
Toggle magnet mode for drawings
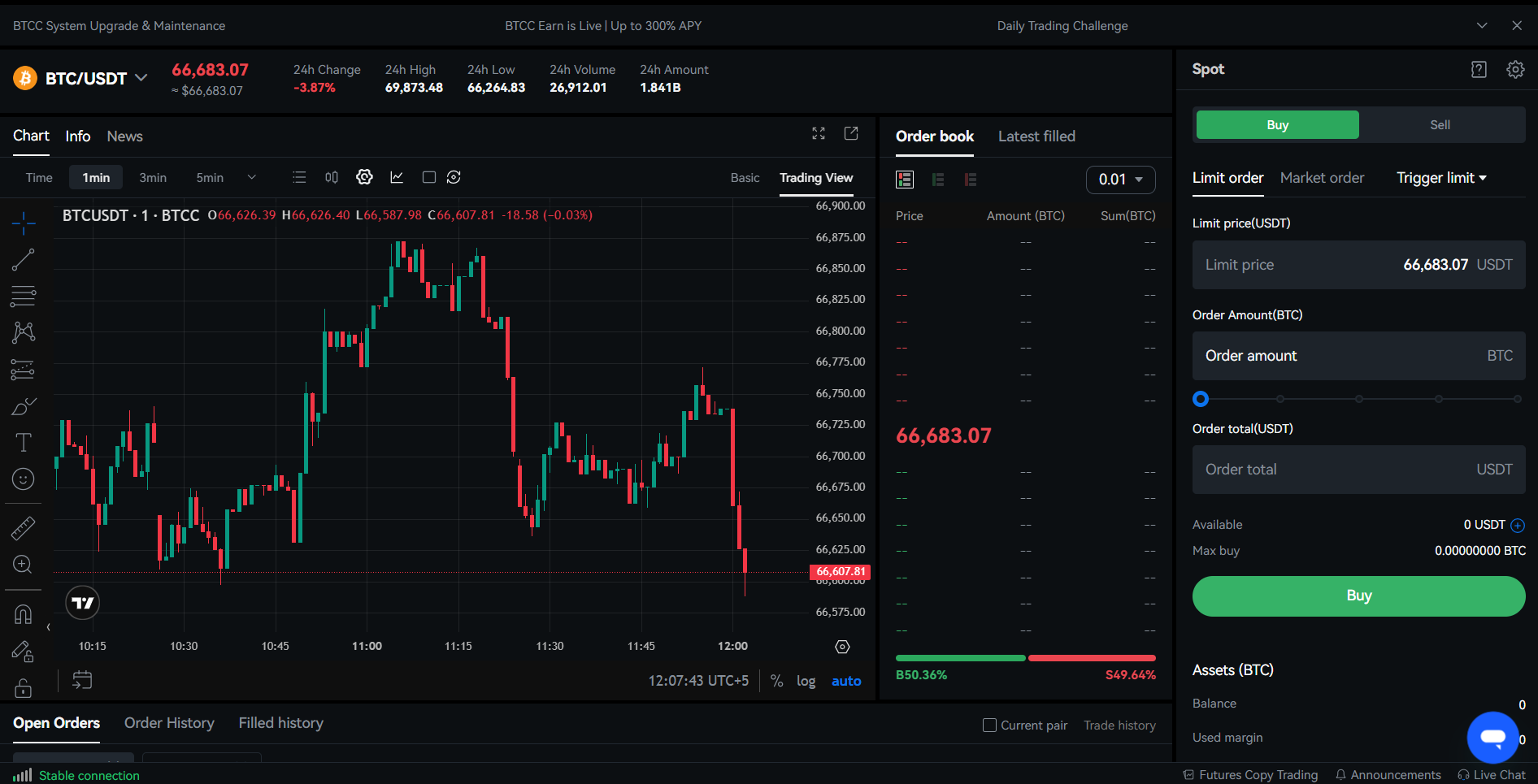[x=23, y=614]
